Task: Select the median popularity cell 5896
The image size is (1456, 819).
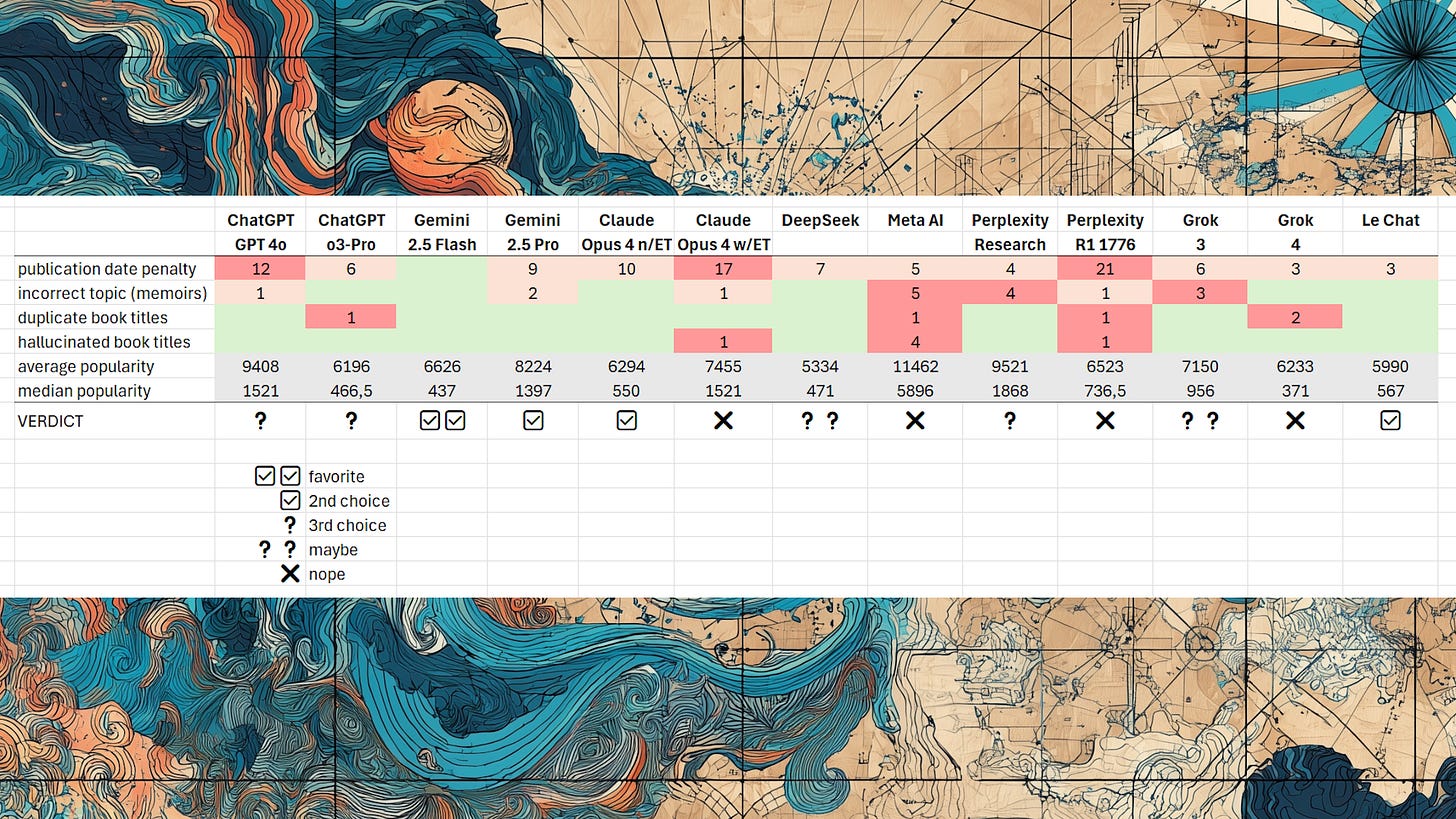Action: click(x=915, y=391)
